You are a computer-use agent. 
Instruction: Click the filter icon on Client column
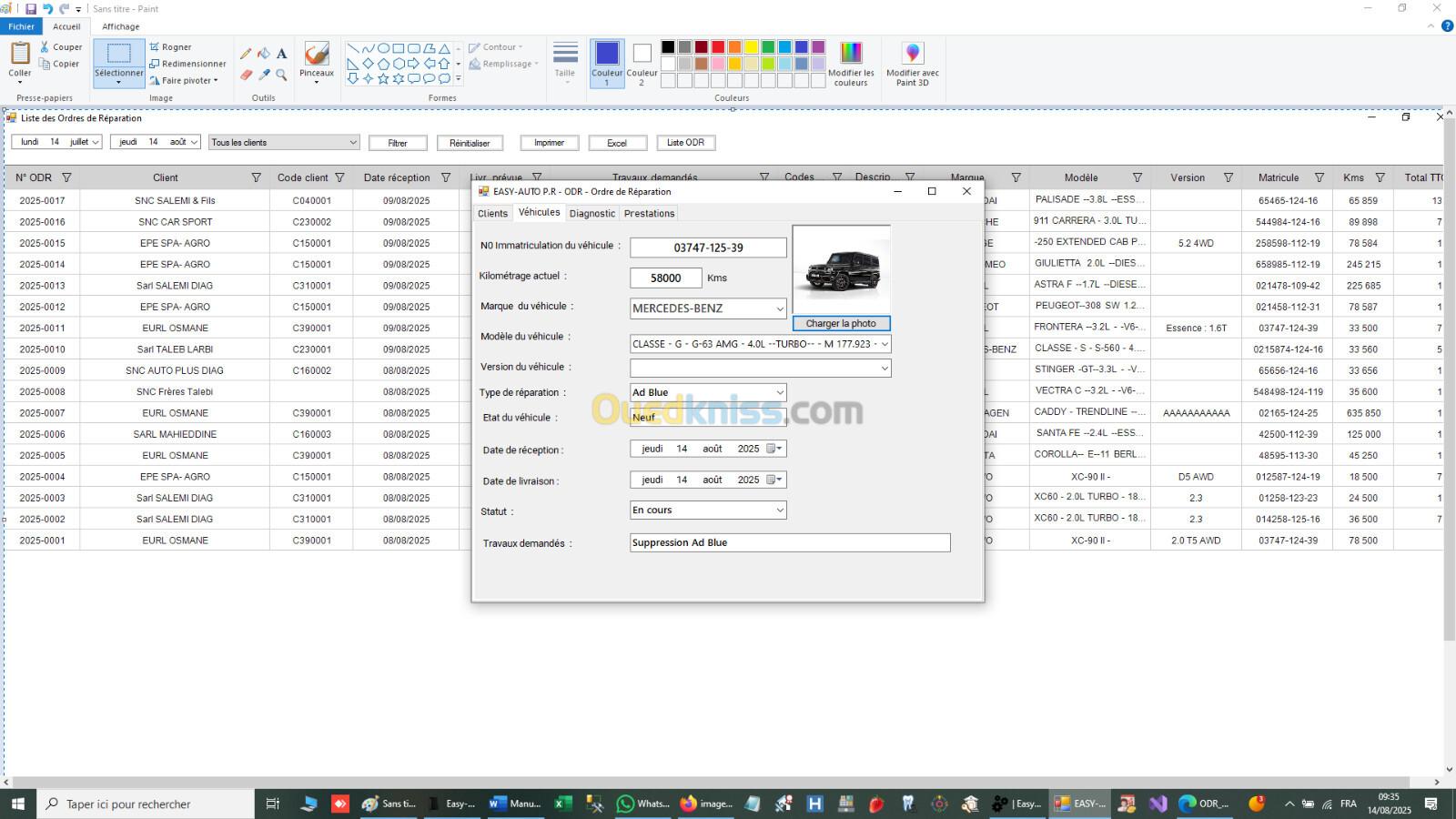click(x=256, y=177)
